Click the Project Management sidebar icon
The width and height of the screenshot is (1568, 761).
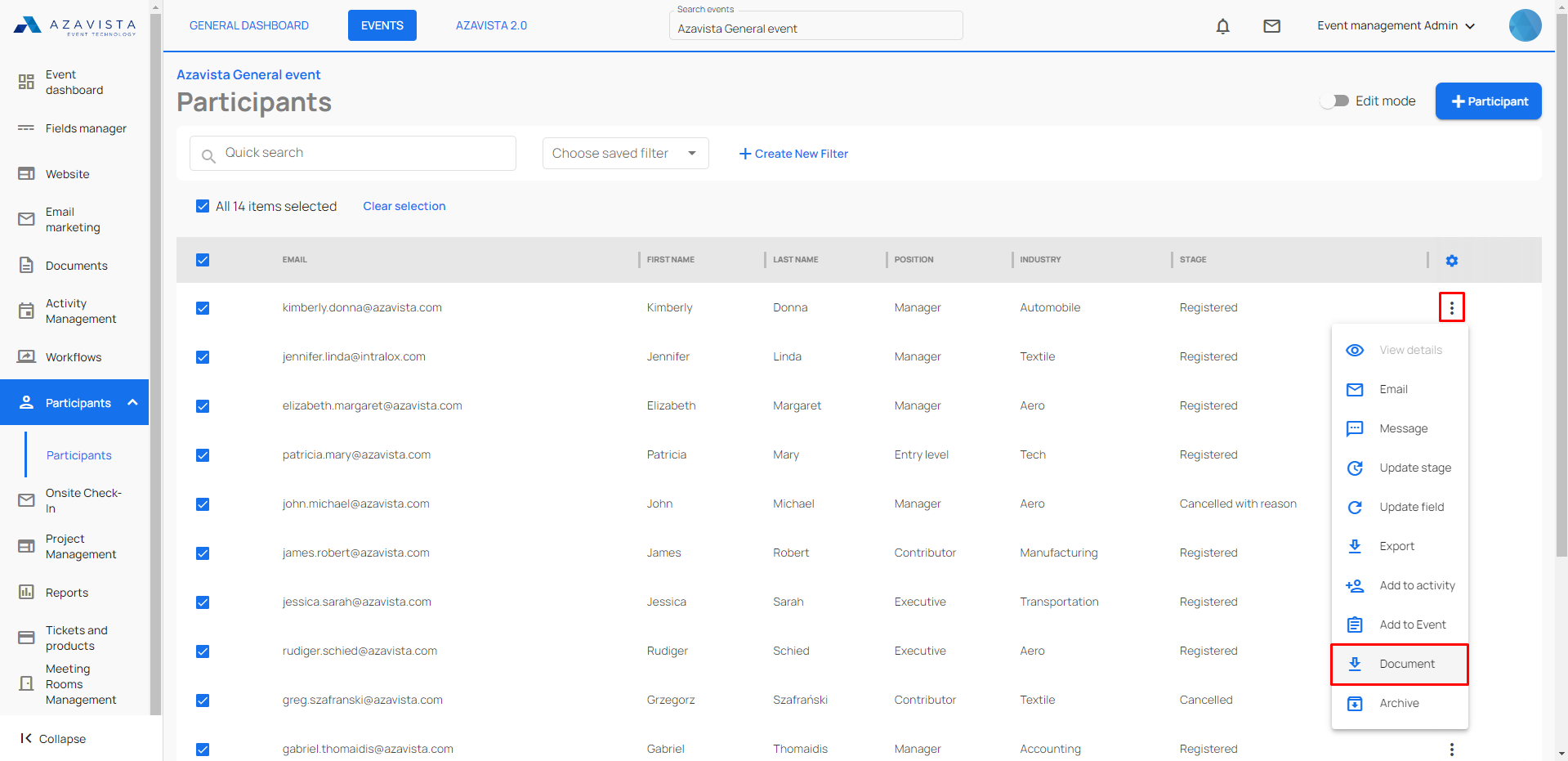pos(26,546)
